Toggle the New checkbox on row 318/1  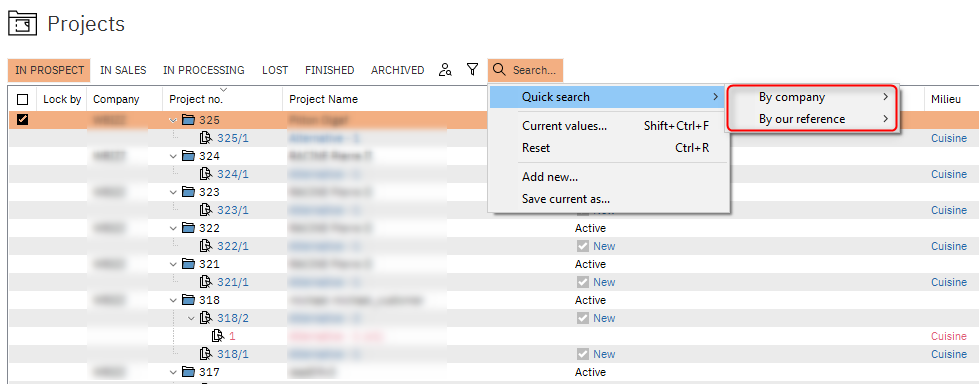click(x=583, y=354)
